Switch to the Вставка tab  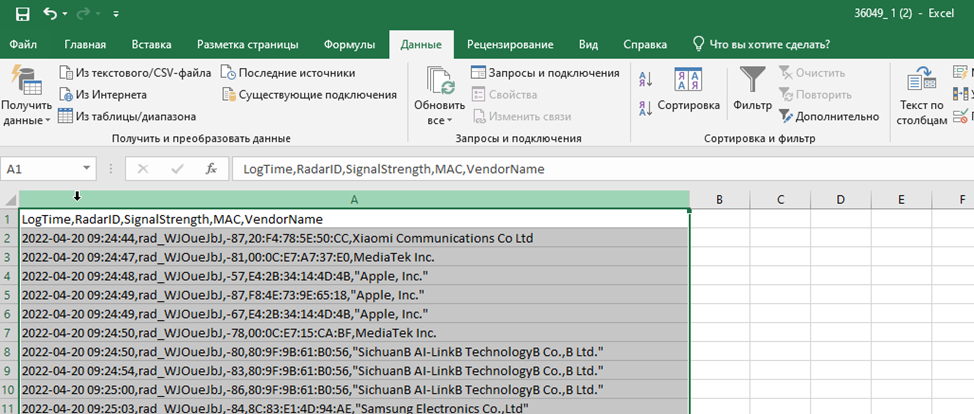[152, 45]
